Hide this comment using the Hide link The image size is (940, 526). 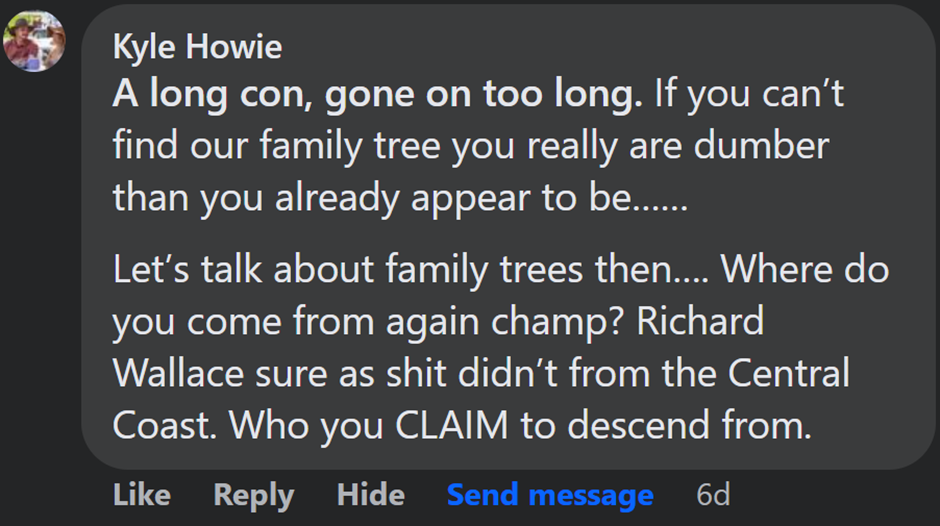[369, 494]
